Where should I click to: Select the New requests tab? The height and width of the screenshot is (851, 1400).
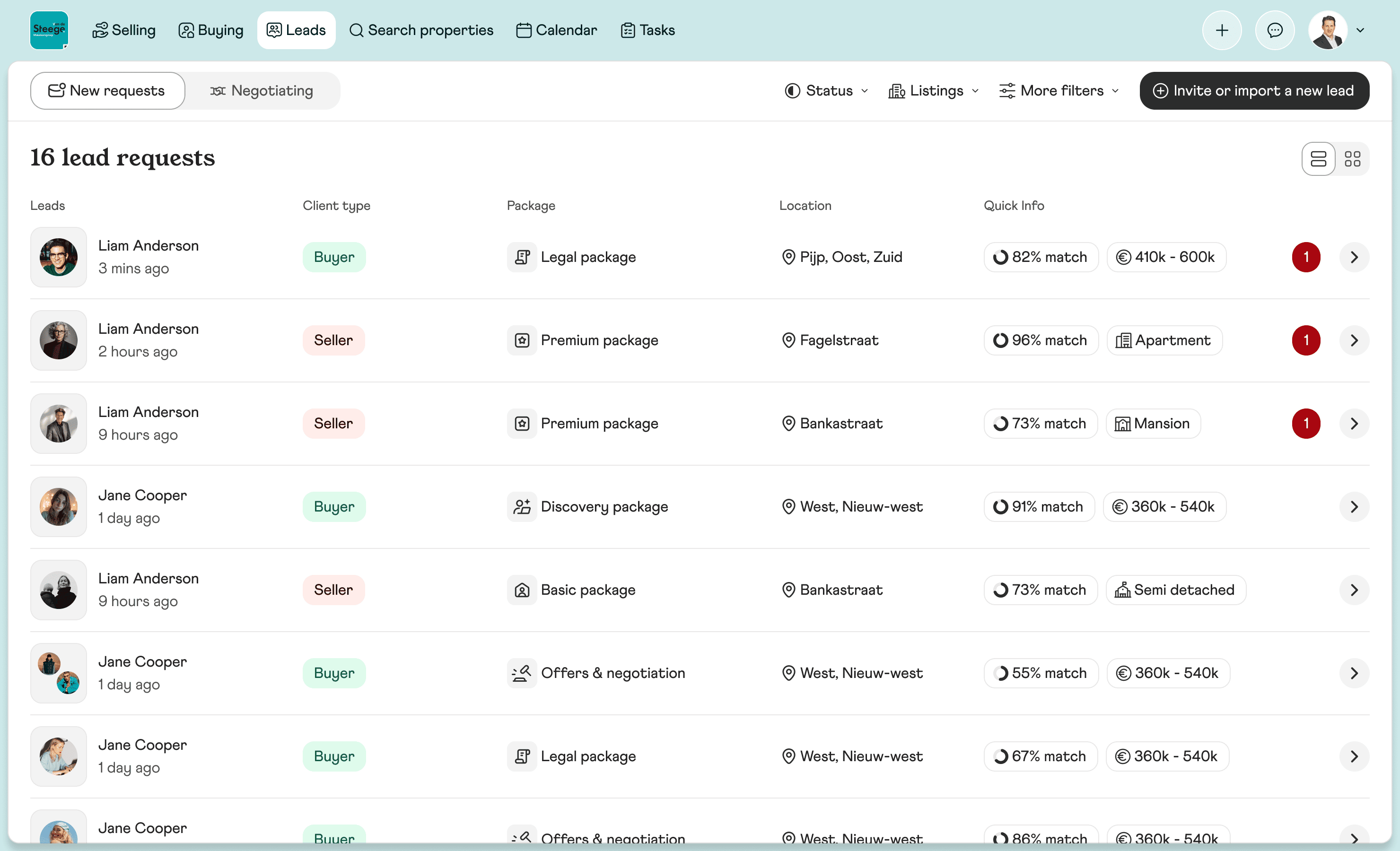(107, 90)
